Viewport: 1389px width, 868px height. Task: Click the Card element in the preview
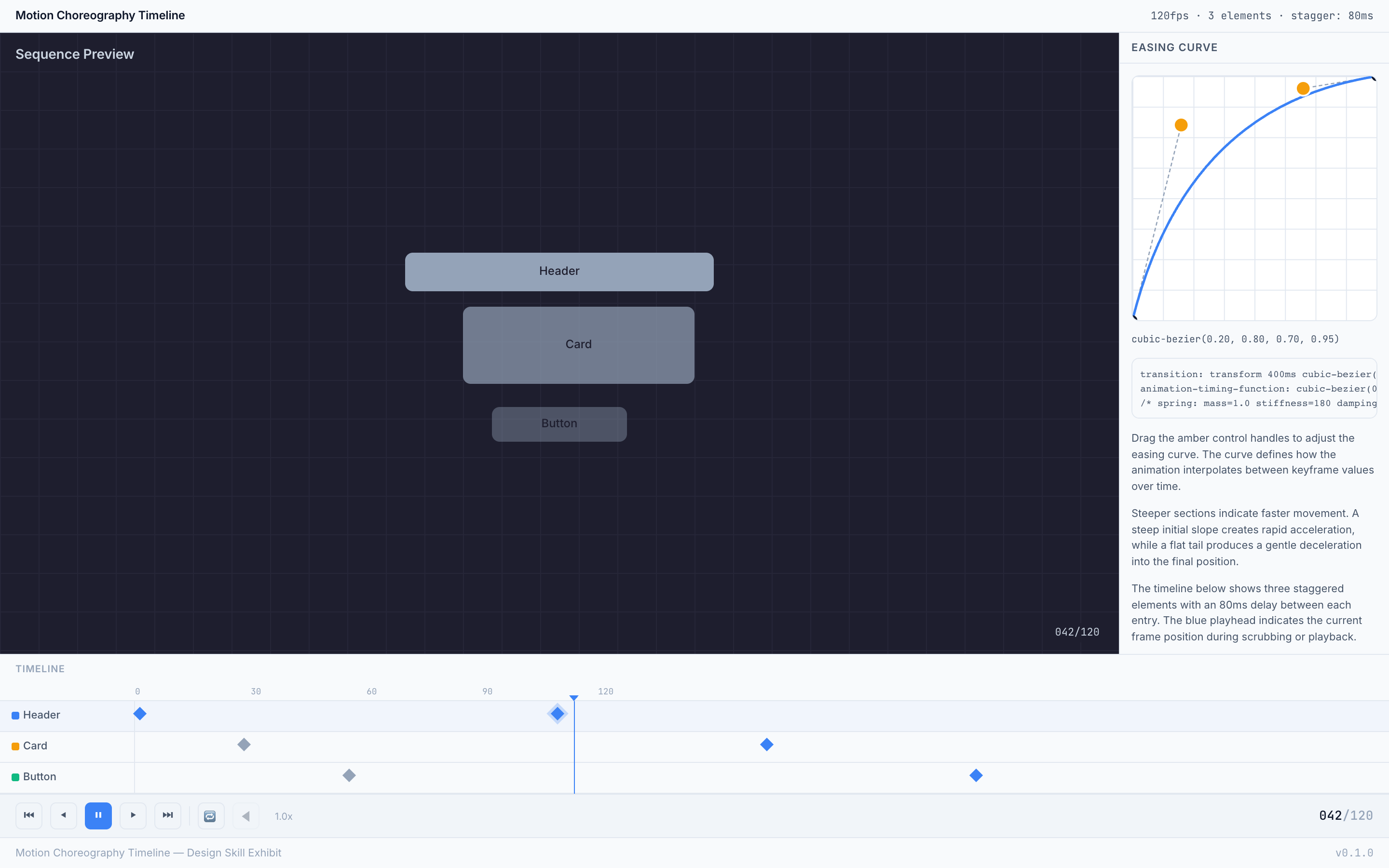coord(578,344)
